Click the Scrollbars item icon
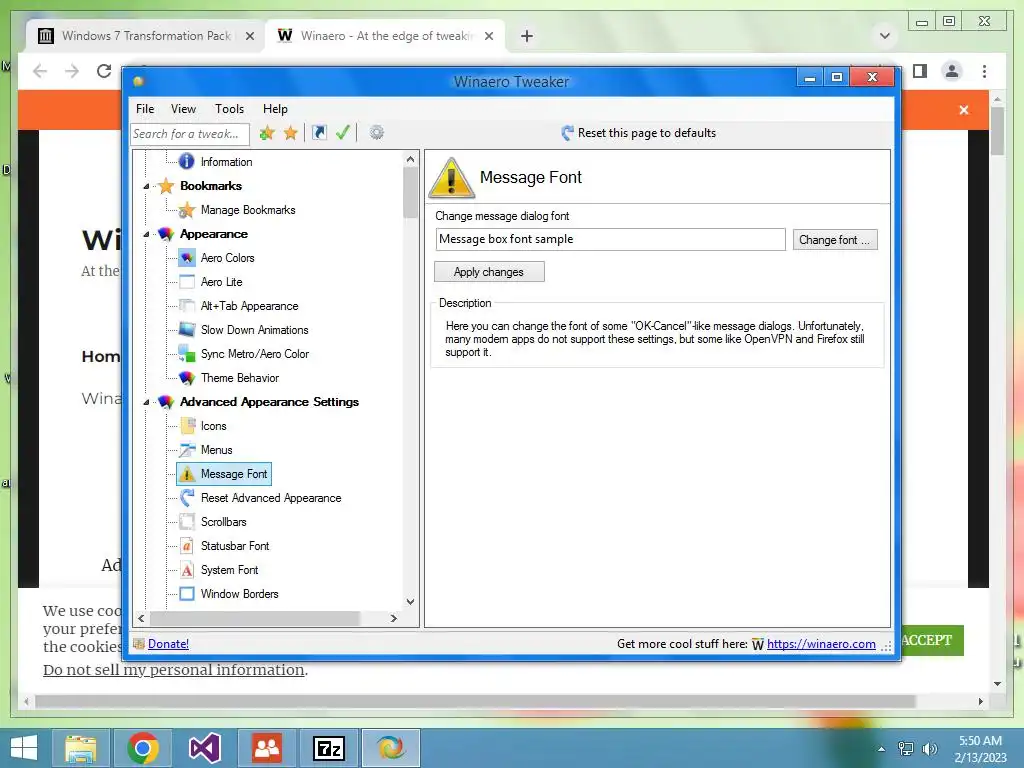This screenshot has height=768, width=1024. click(x=187, y=522)
